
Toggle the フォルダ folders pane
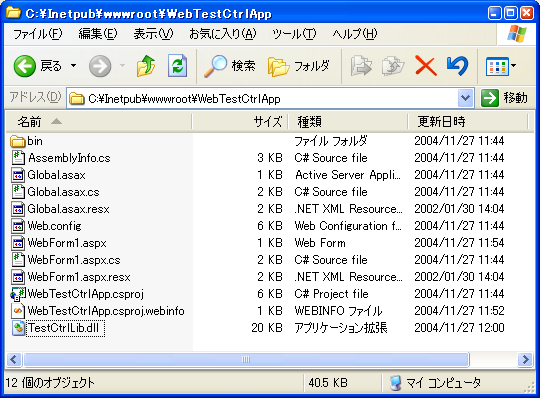click(x=299, y=66)
